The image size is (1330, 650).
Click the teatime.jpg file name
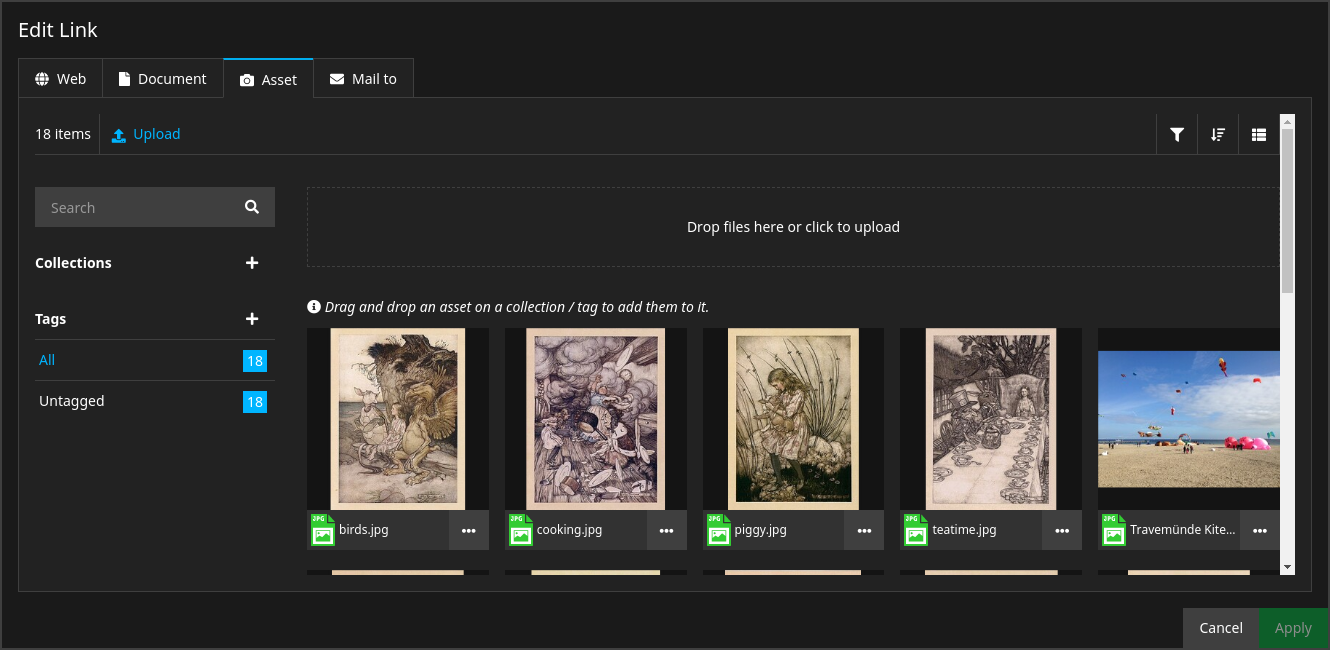[965, 530]
